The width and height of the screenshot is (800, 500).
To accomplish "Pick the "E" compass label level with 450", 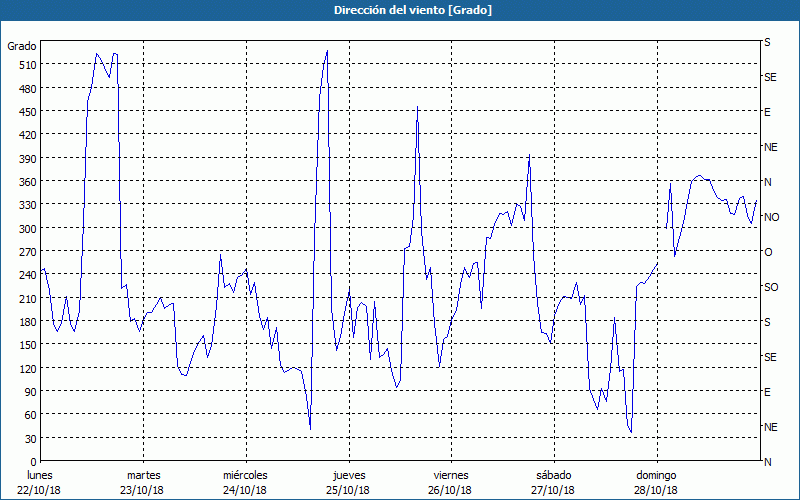I will click(x=767, y=112).
